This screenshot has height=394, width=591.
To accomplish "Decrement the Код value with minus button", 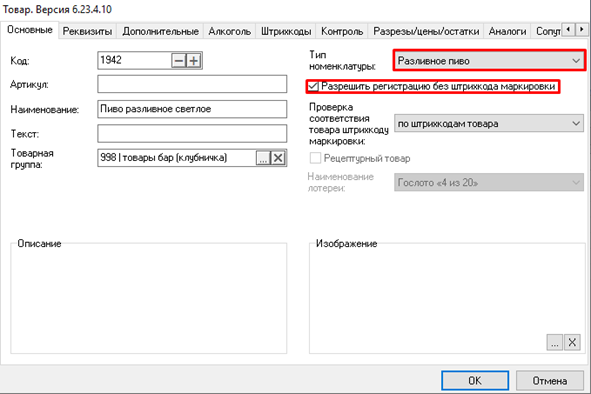I will click(179, 61).
